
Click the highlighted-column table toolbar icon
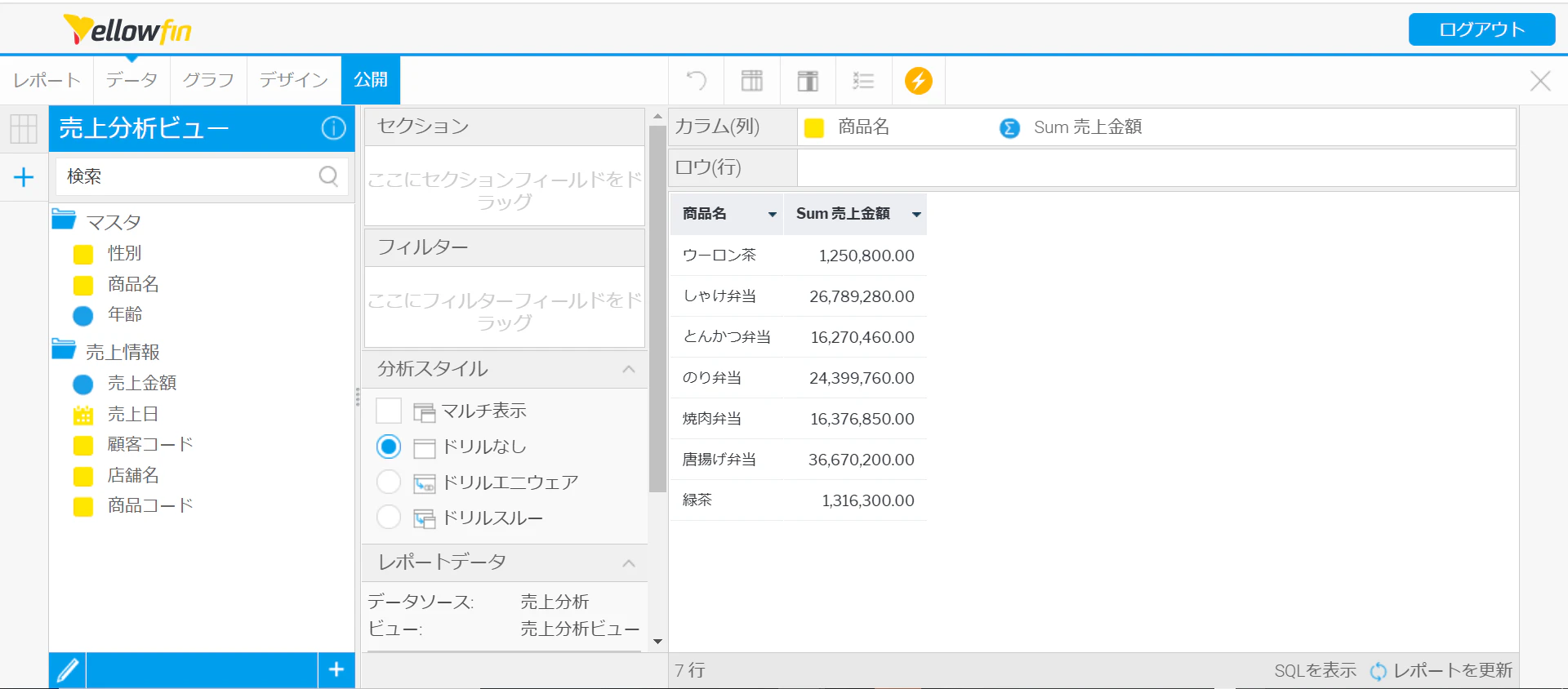[808, 80]
